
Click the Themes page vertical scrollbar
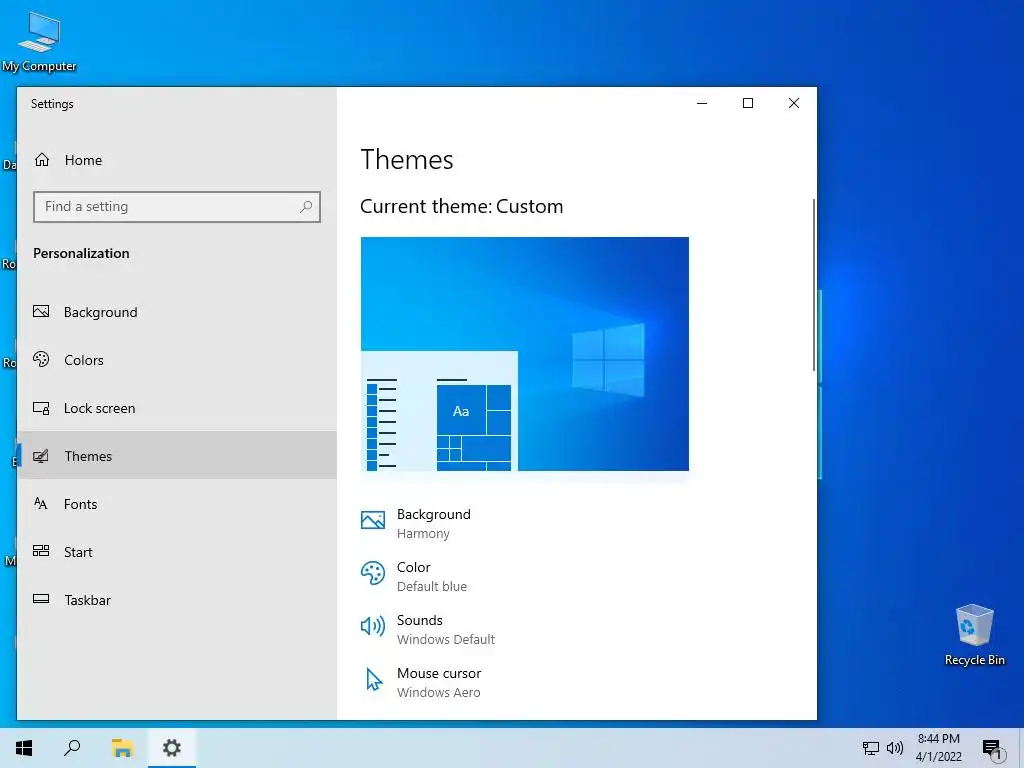pyautogui.click(x=814, y=285)
